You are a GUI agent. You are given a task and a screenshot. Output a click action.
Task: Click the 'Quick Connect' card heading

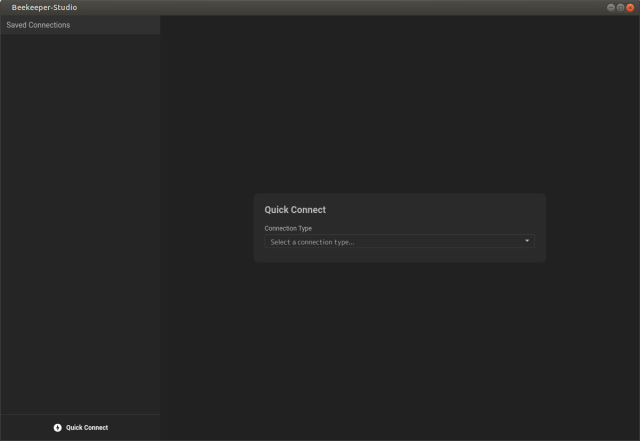pyautogui.click(x=295, y=210)
